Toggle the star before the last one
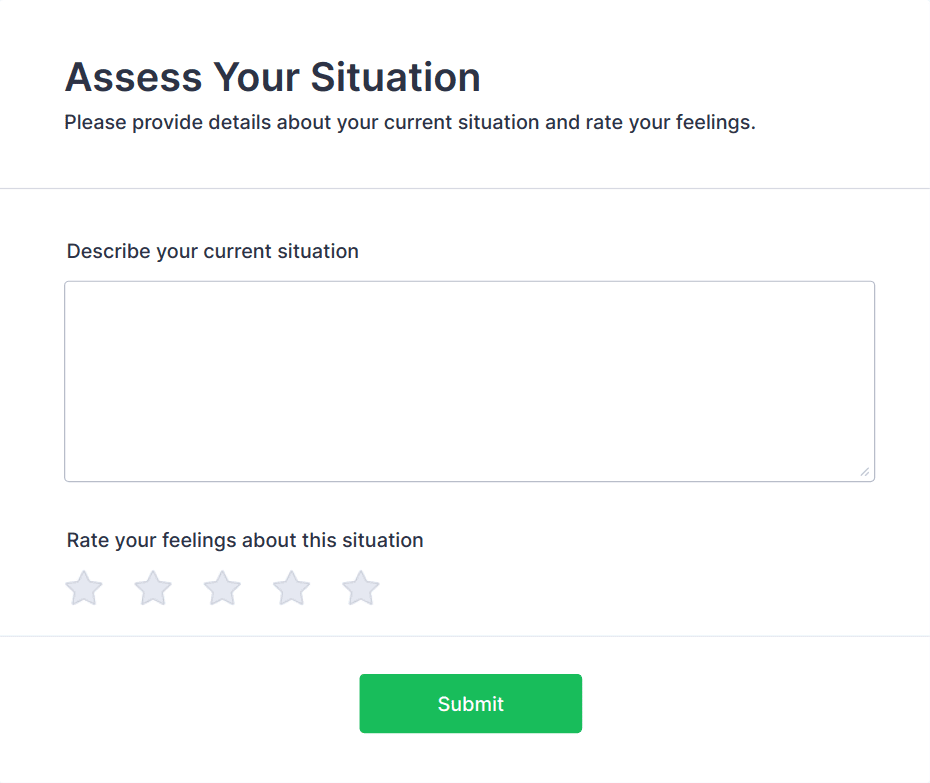Image resolution: width=930 pixels, height=783 pixels. [x=292, y=588]
